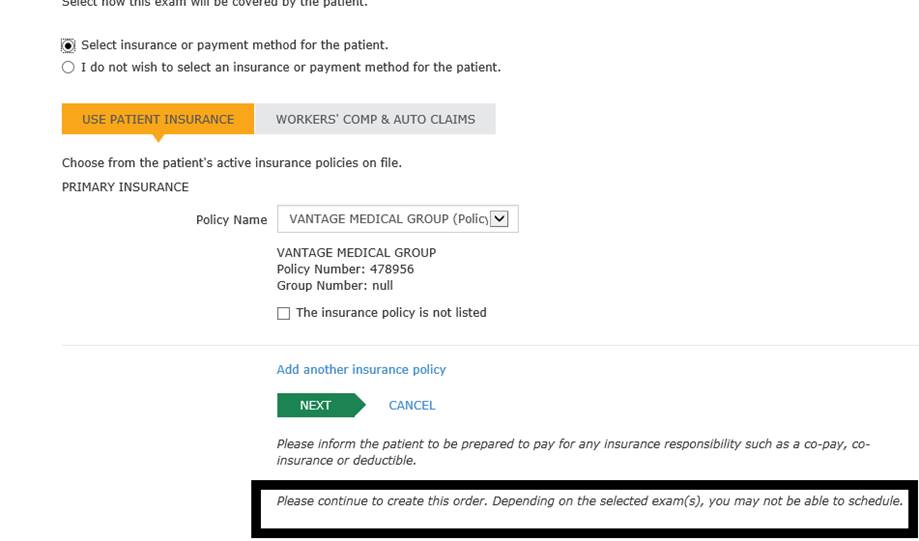
Task: Click the 'Policy Number: 478956' text
Action: (x=345, y=269)
